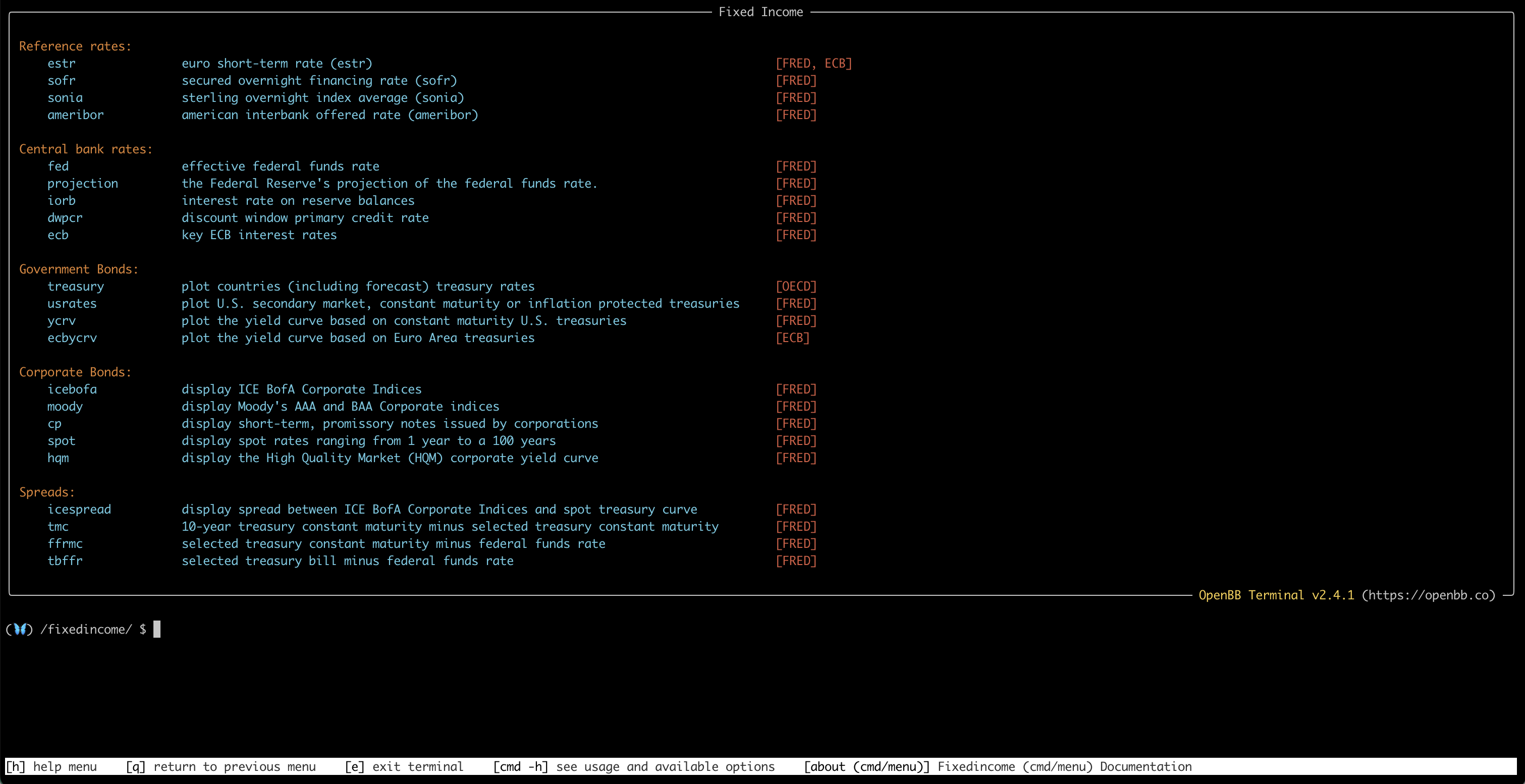Click the 'Government Bonds:' section heading
This screenshot has width=1525, height=784.
click(x=79, y=269)
